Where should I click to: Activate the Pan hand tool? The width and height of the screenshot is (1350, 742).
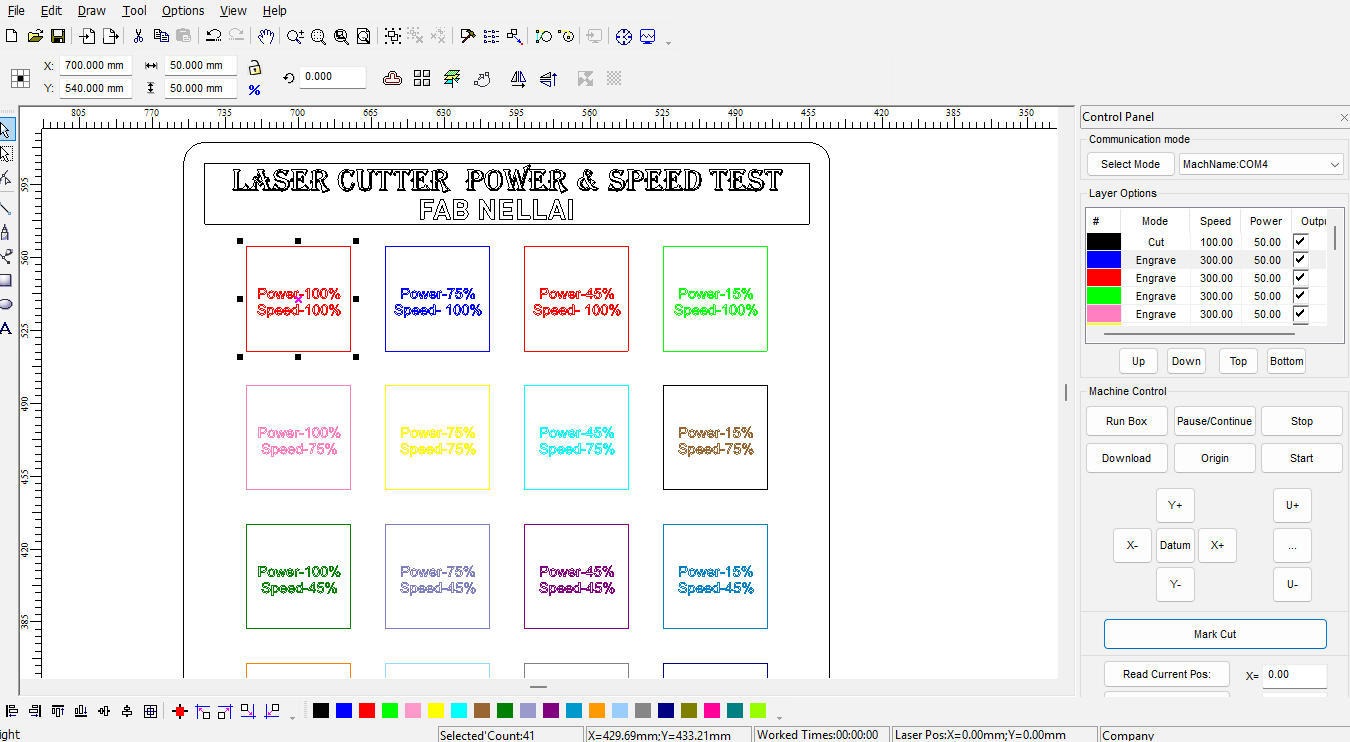pyautogui.click(x=266, y=36)
